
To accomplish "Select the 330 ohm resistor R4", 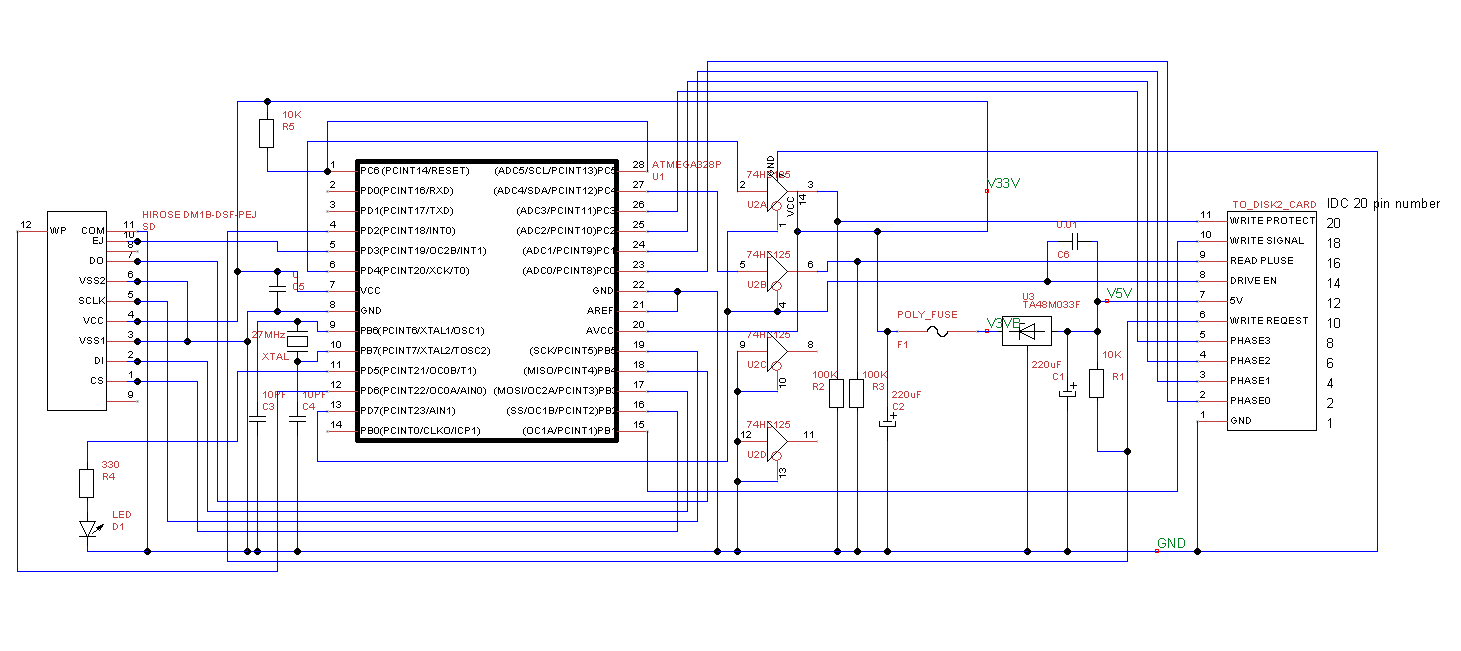I will point(87,484).
